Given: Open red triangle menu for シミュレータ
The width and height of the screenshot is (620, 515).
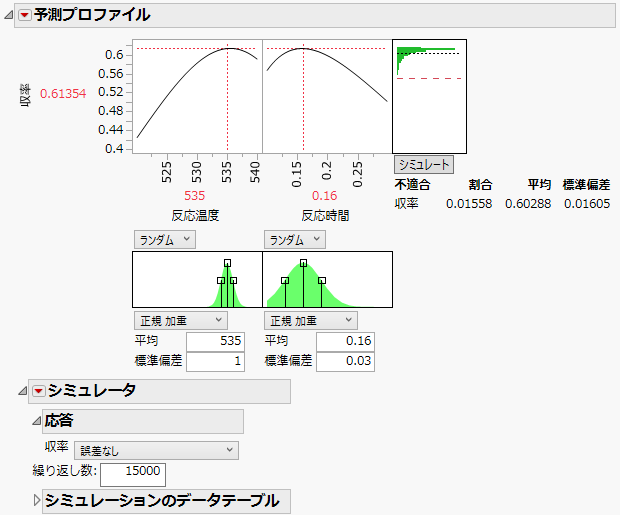Looking at the screenshot, I should point(38,391).
